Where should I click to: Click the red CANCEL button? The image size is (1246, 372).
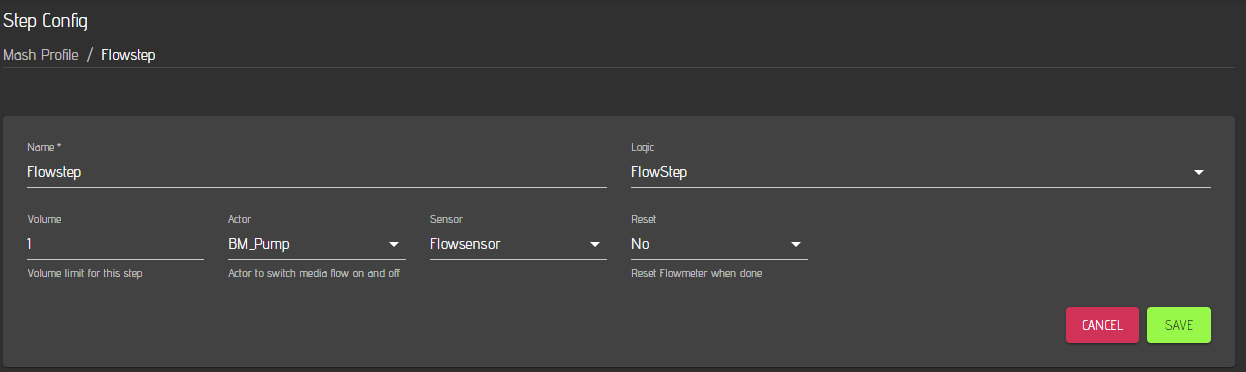1102,325
